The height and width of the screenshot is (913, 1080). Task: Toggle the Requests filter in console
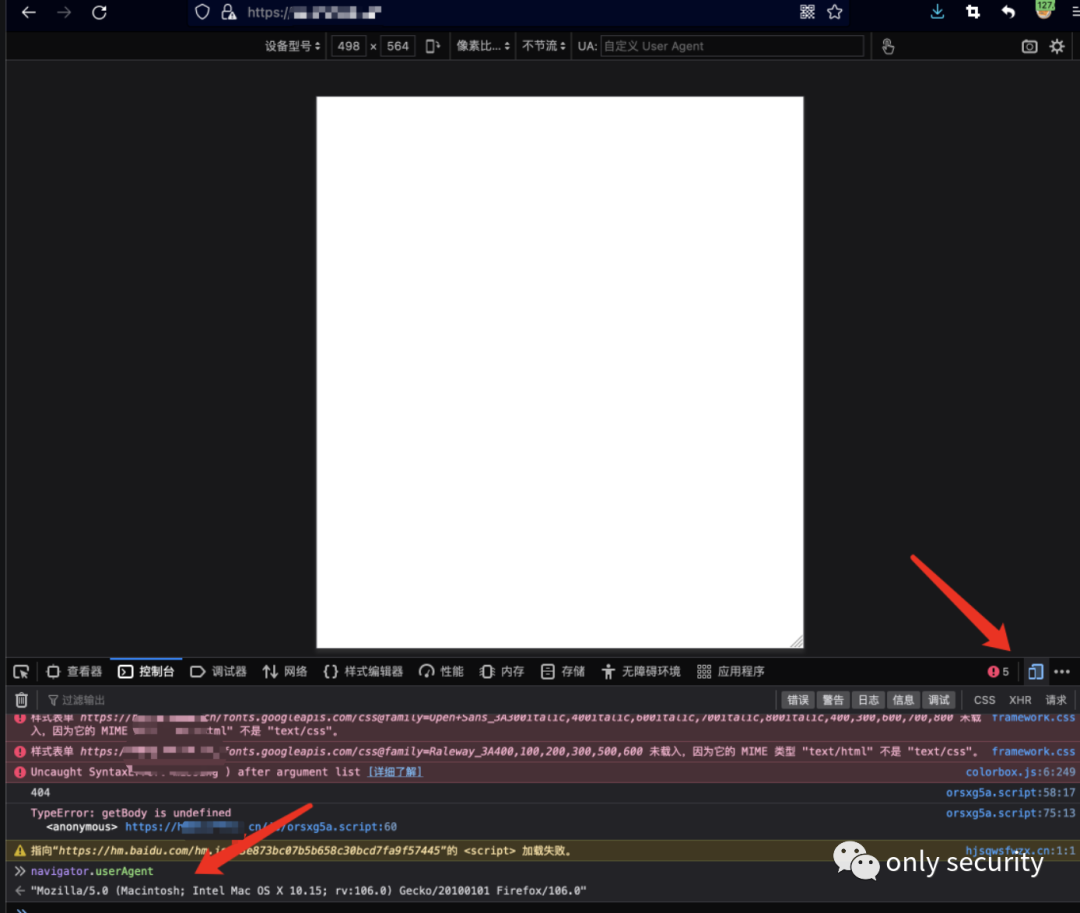click(1055, 700)
